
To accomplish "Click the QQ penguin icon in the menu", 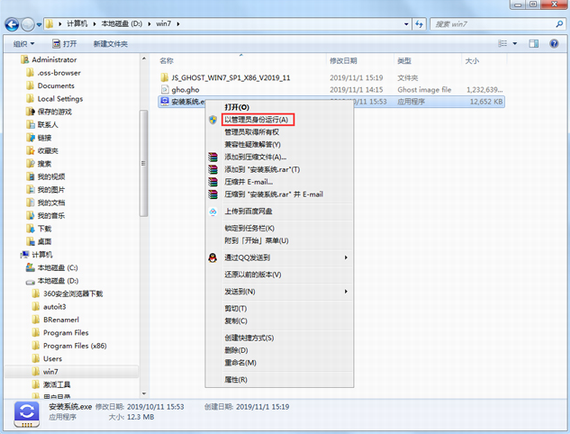I will click(x=213, y=258).
